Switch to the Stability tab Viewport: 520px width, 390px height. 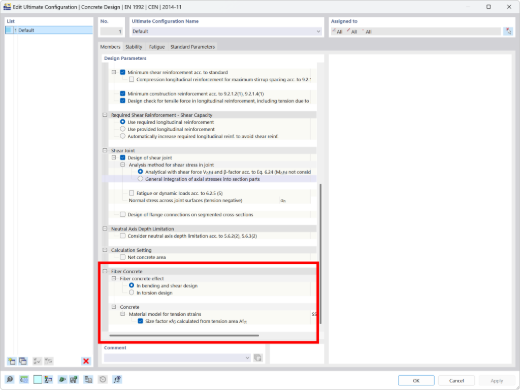point(134,47)
